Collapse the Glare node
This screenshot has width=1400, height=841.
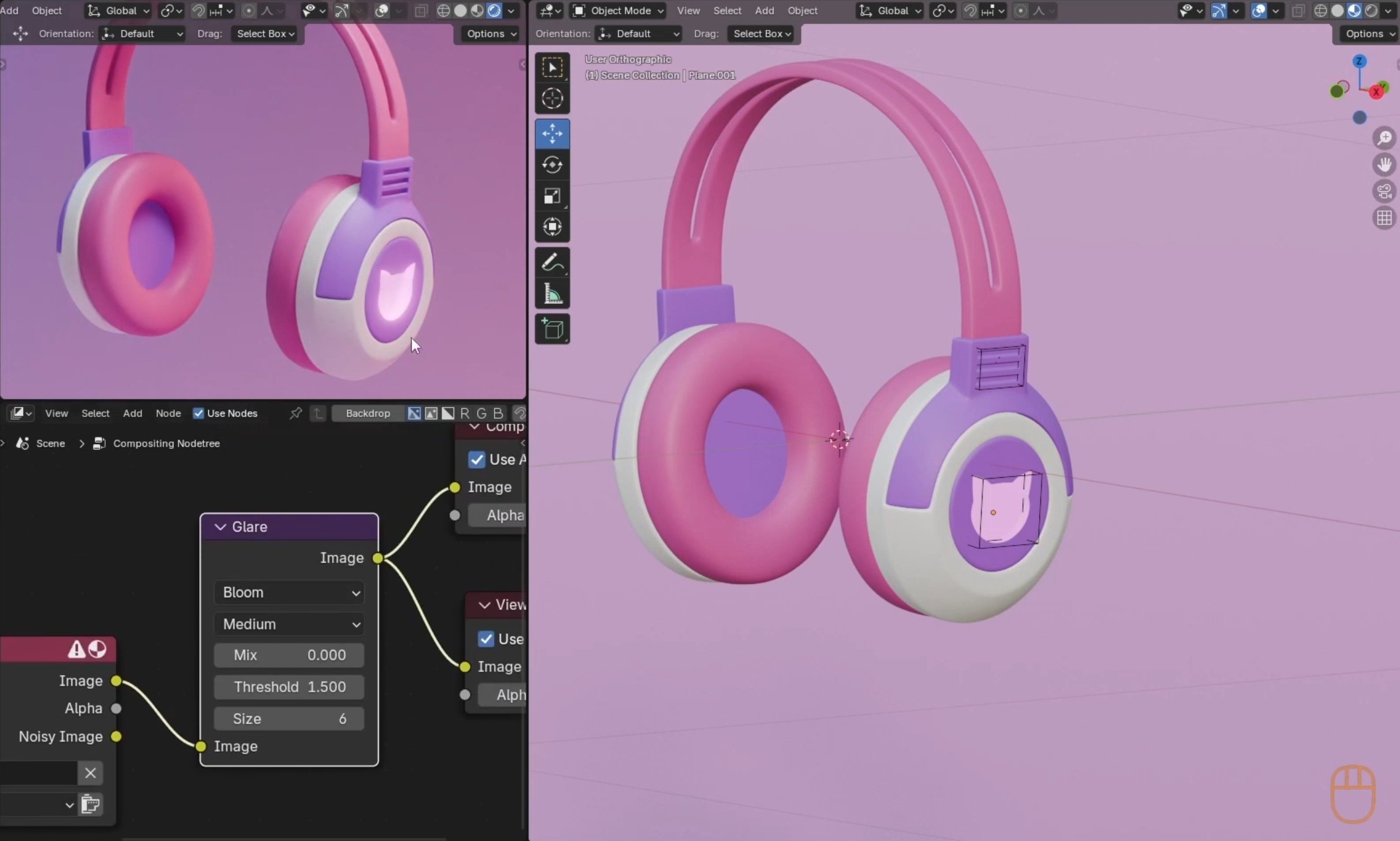(220, 526)
